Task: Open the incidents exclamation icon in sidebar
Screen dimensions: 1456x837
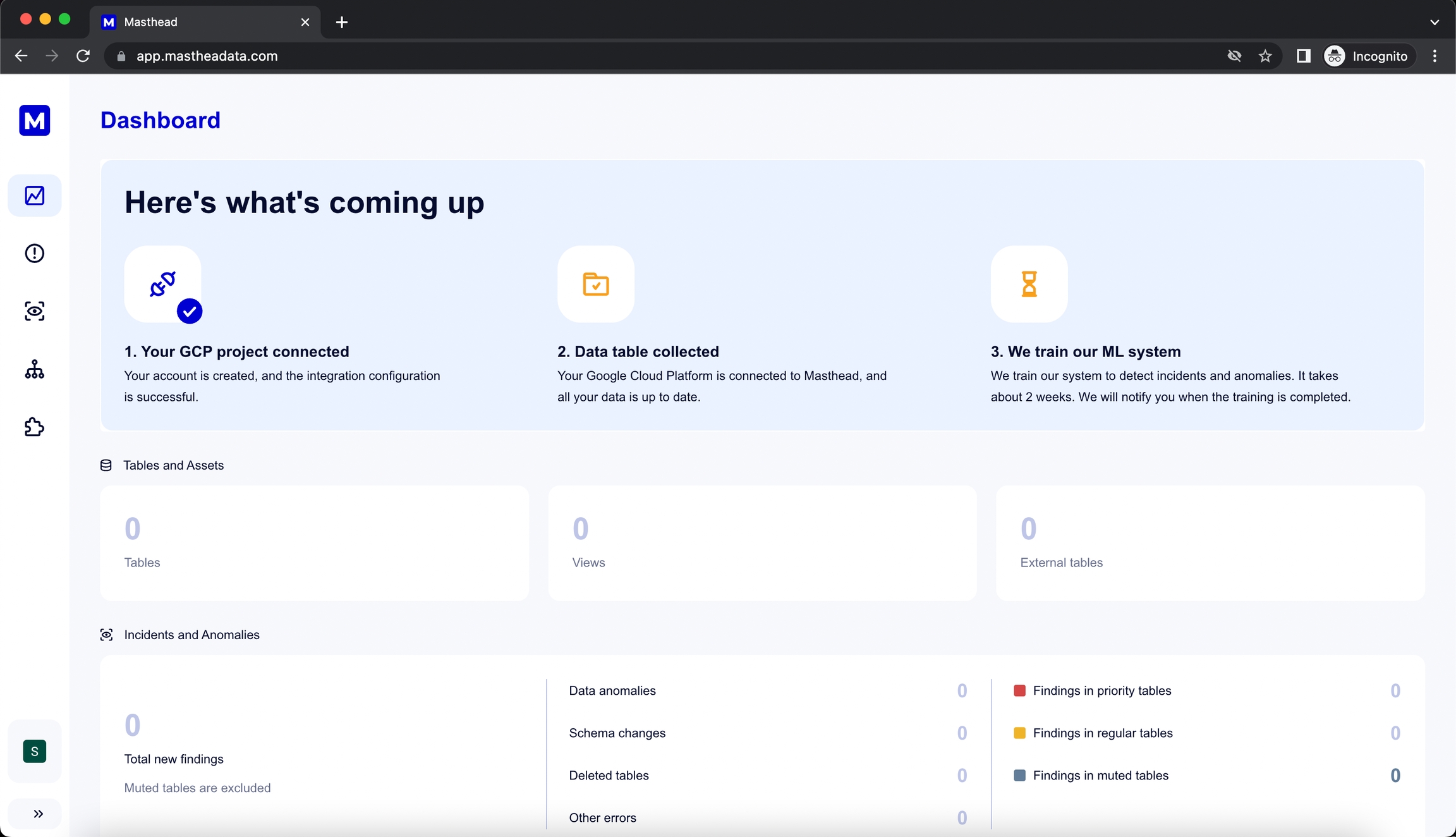Action: click(35, 254)
